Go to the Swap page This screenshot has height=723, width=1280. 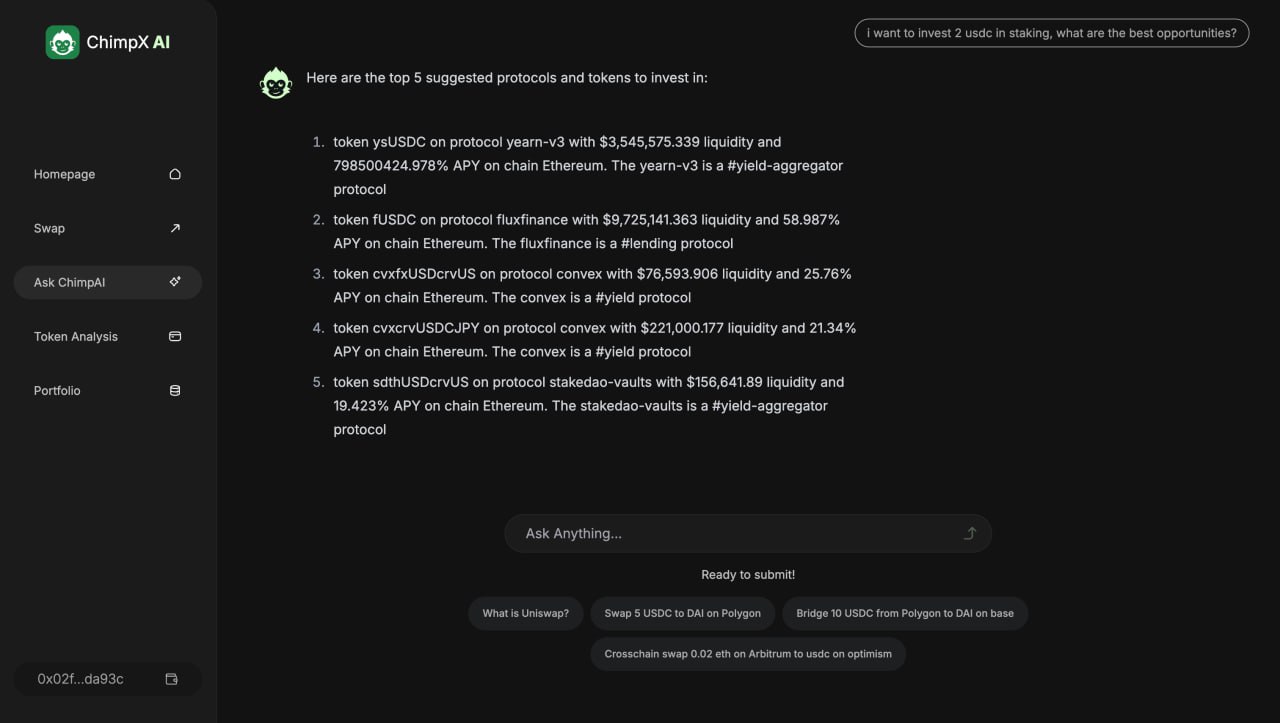(x=49, y=228)
